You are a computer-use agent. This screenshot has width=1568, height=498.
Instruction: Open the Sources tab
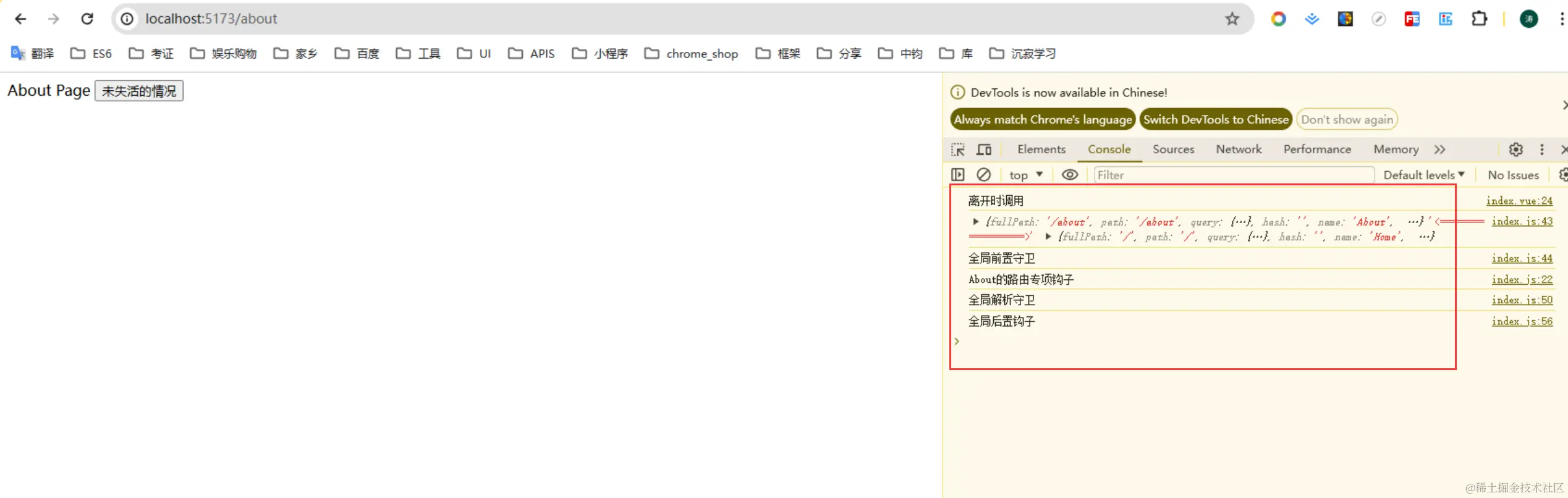pos(1173,150)
